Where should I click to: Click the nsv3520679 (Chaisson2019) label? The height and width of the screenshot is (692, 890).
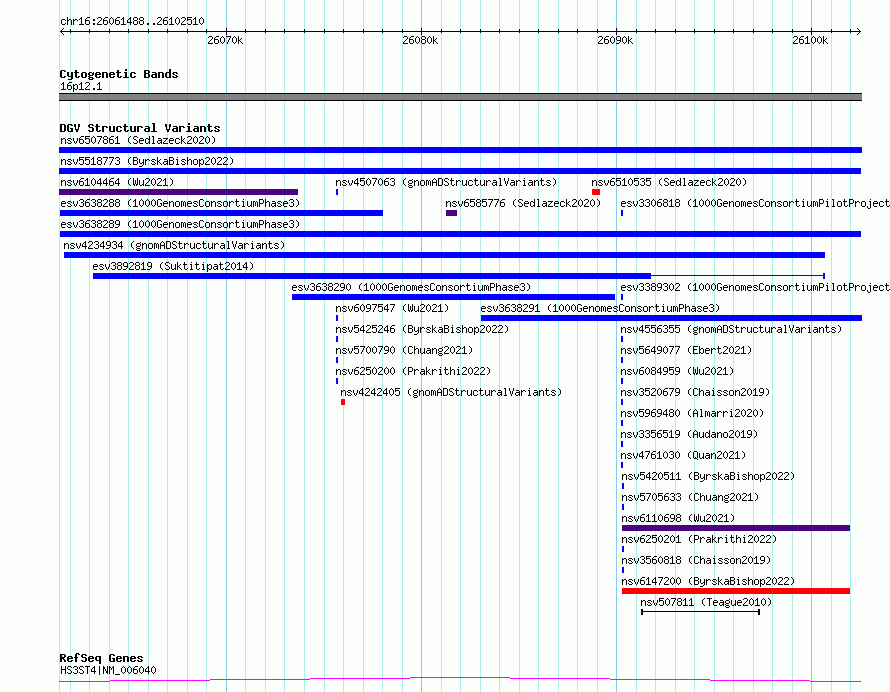(x=695, y=392)
